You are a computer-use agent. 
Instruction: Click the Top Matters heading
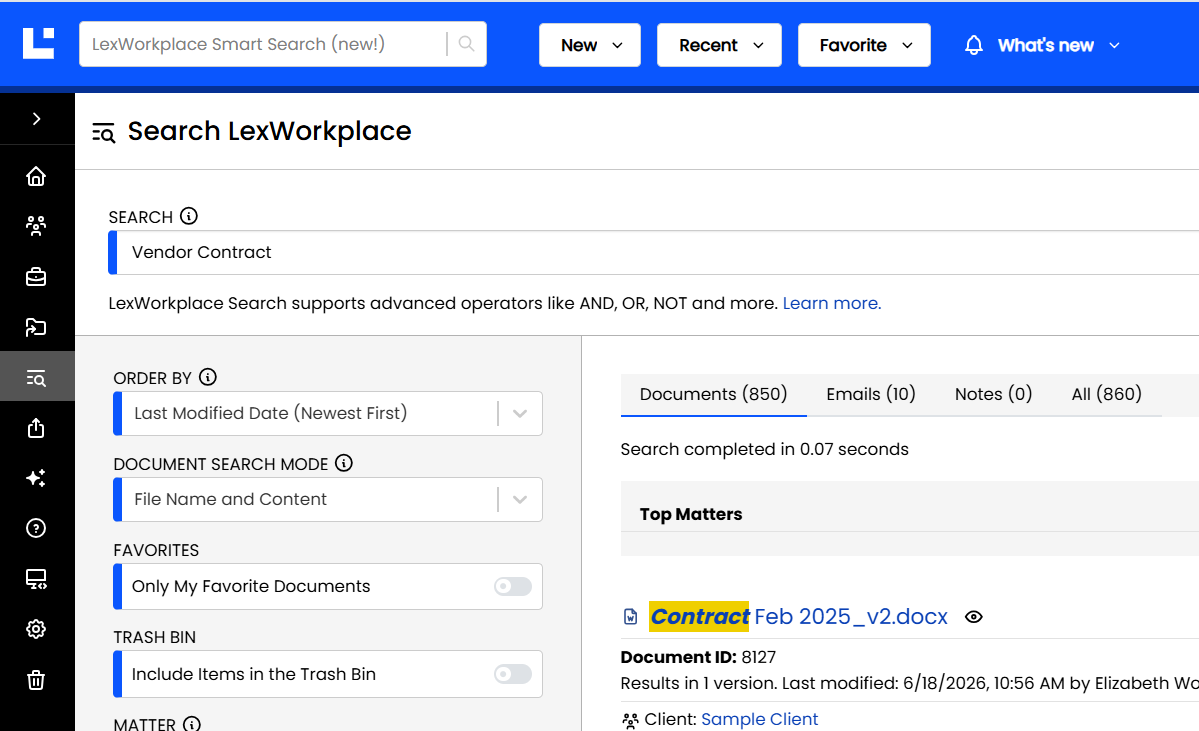691,515
